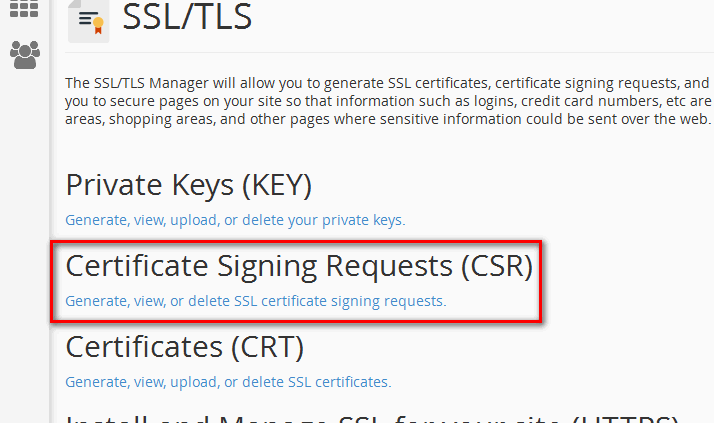Screen dimensions: 714x423
Task: Click the SSL/TLS certificate page icon
Action: coord(89,20)
